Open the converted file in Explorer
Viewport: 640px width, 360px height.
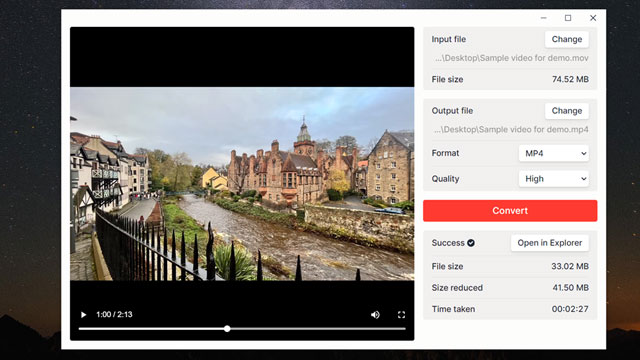[x=549, y=243]
